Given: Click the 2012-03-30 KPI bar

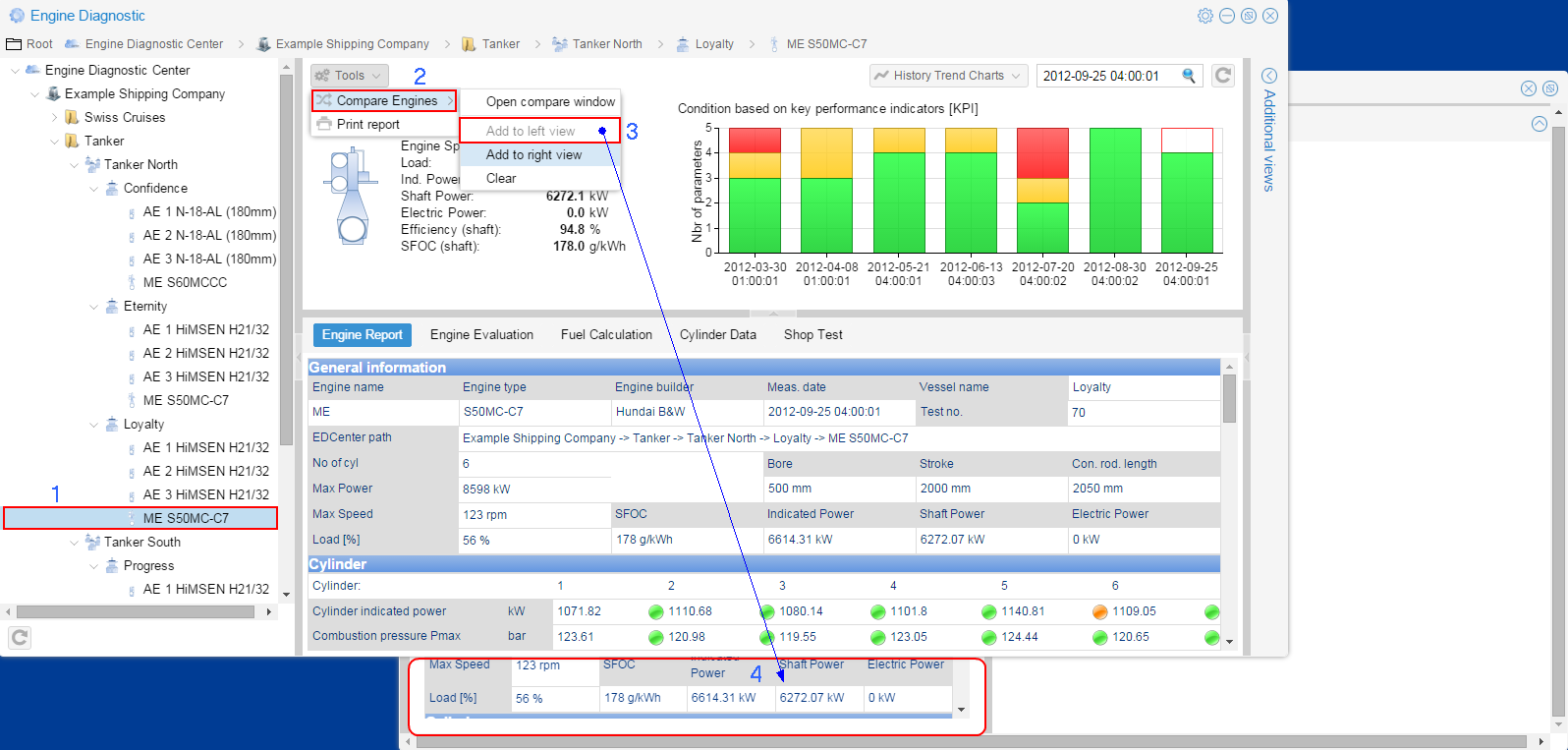Looking at the screenshot, I should coord(755,191).
